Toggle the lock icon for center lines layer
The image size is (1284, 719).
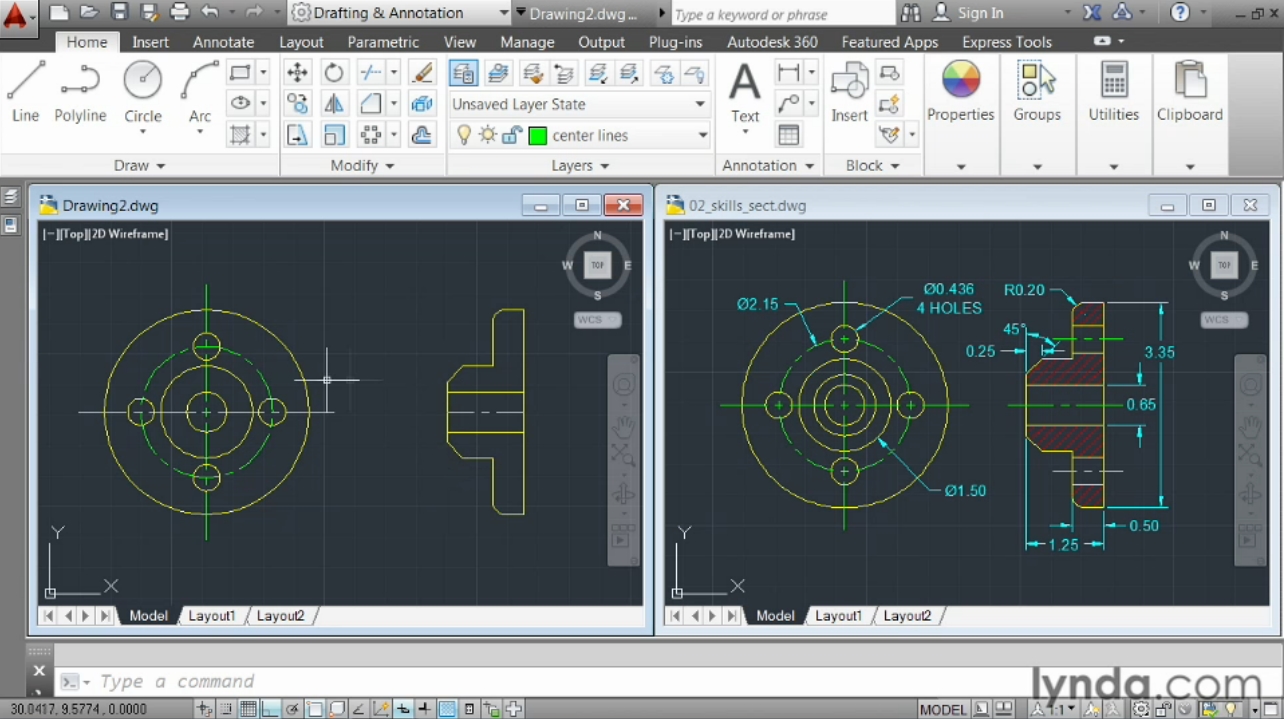point(512,135)
